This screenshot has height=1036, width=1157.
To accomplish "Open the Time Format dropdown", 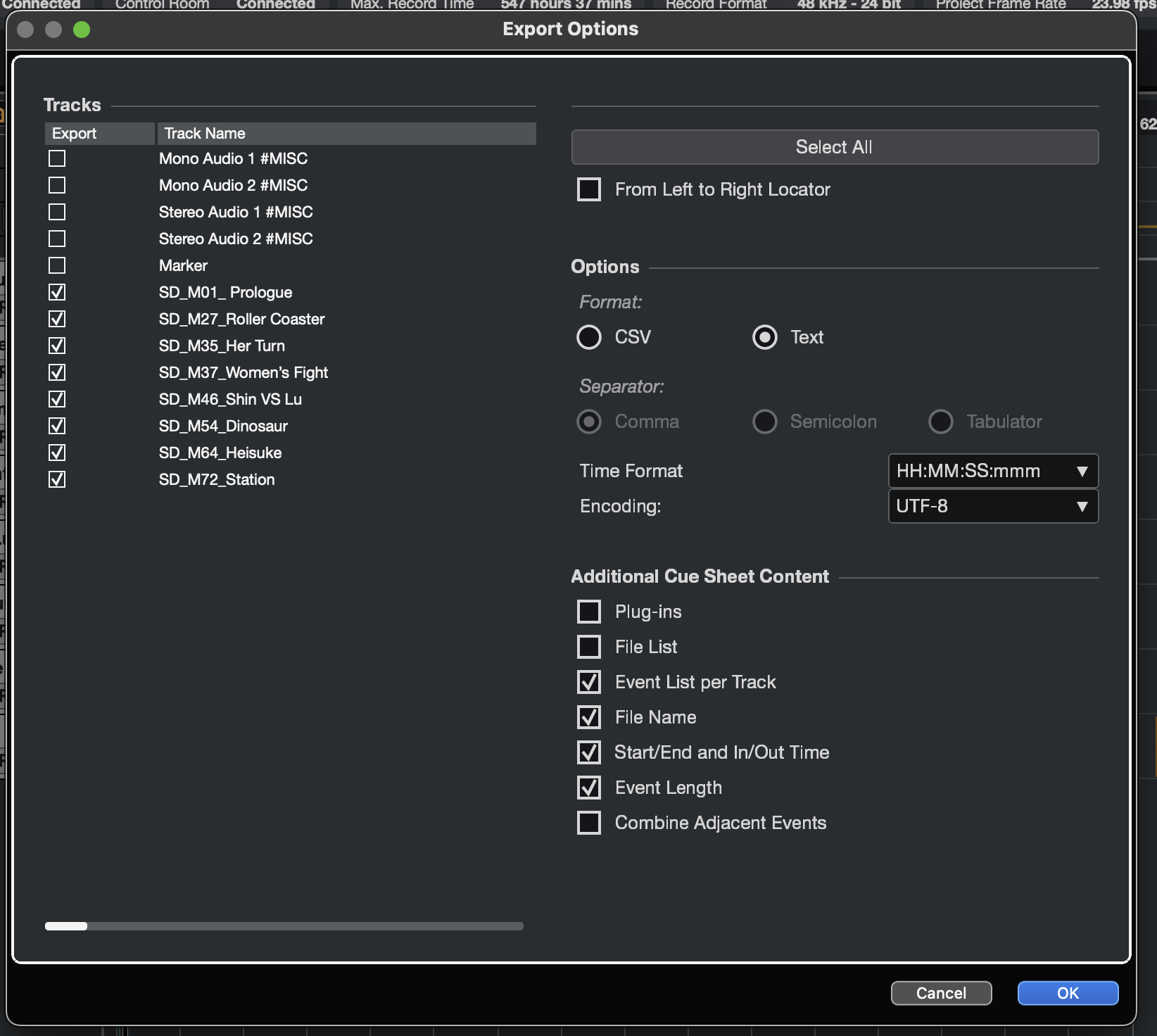I will coord(993,471).
